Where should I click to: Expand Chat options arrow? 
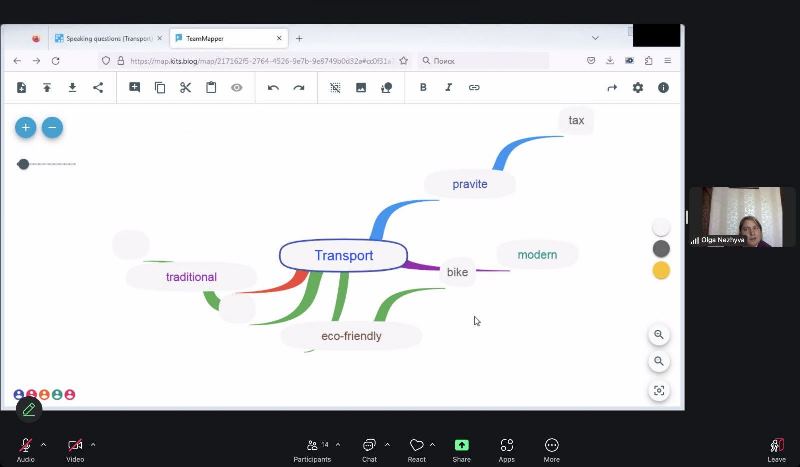(x=387, y=445)
